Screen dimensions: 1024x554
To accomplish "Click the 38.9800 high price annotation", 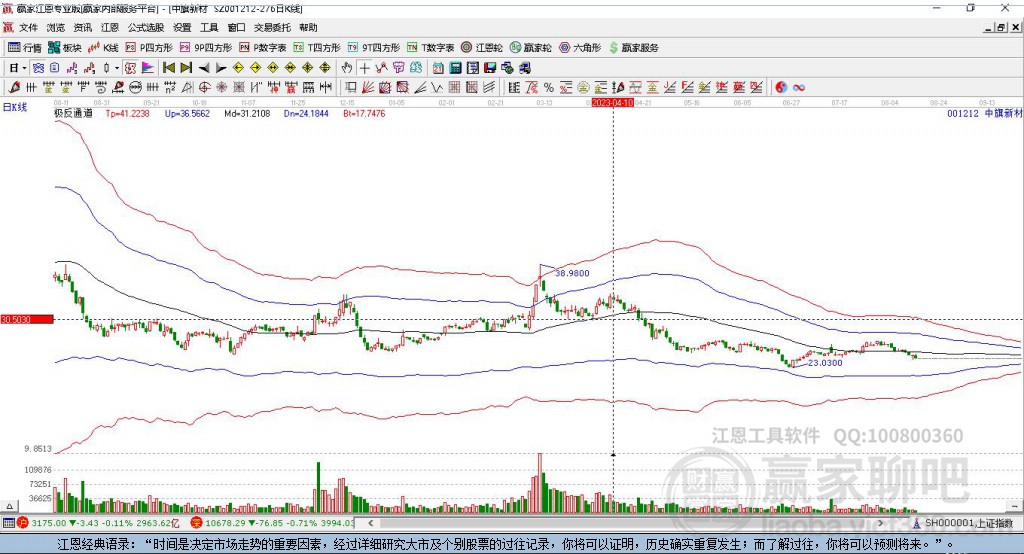I will [x=572, y=273].
